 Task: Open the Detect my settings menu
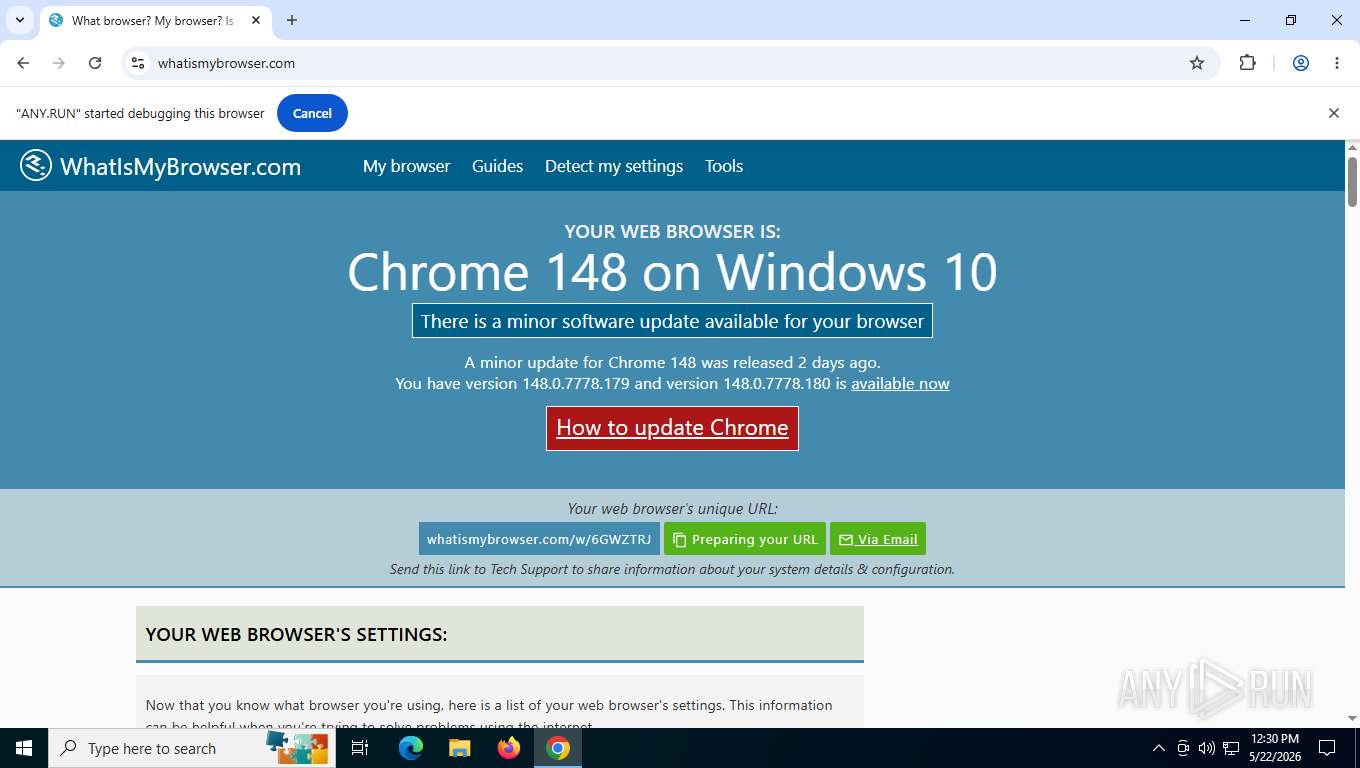point(614,166)
